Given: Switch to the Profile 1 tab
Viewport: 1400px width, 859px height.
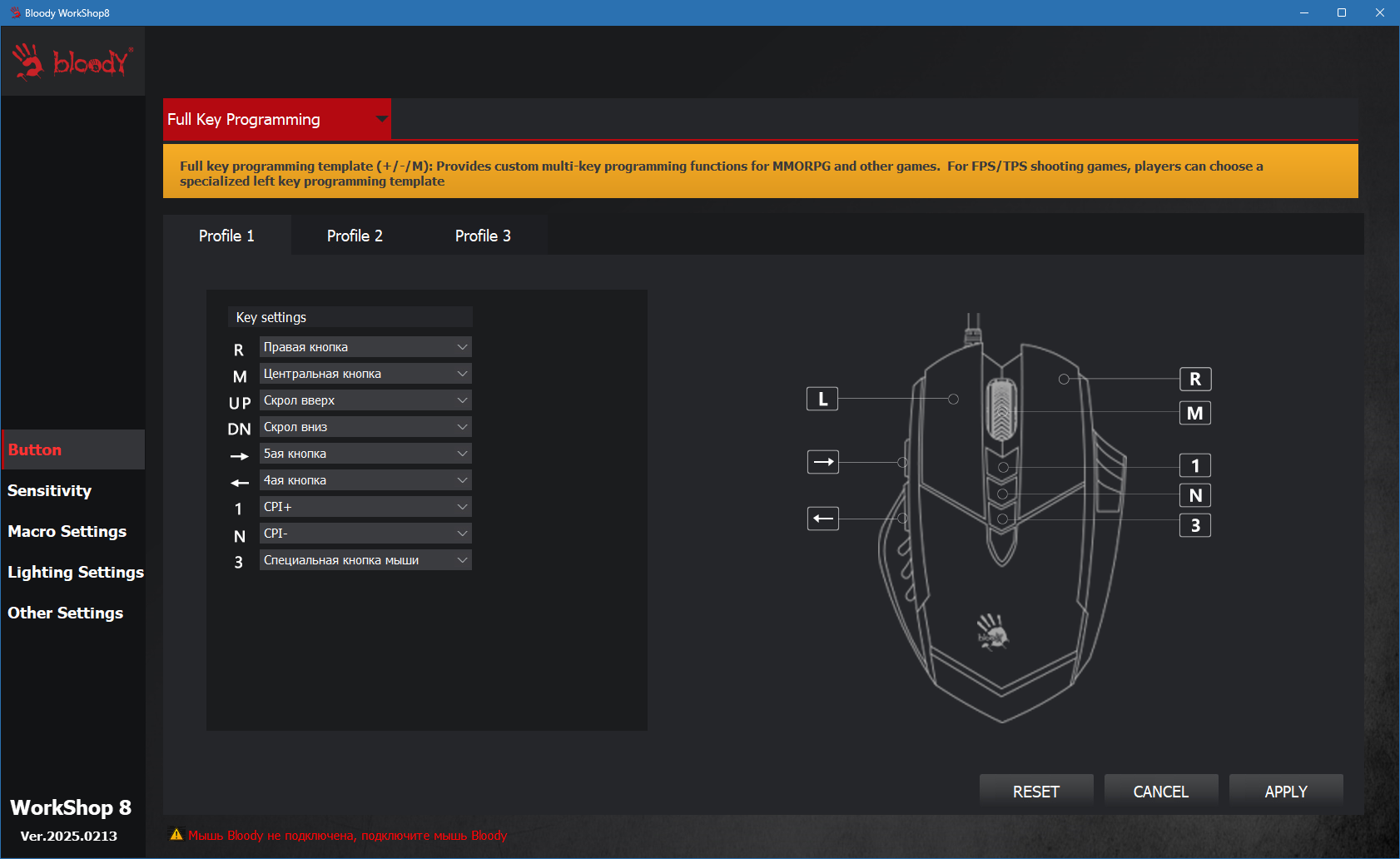Looking at the screenshot, I should click(x=226, y=236).
